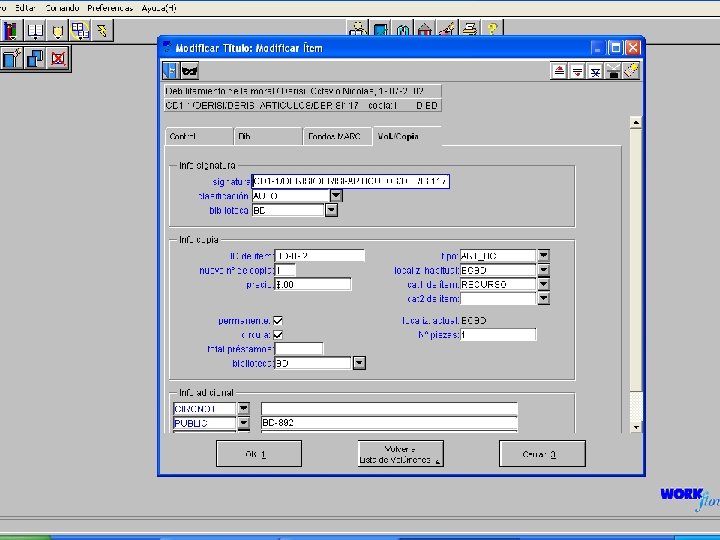The height and width of the screenshot is (540, 720).
Task: Open the tipo dropdown arrow
Action: point(543,255)
